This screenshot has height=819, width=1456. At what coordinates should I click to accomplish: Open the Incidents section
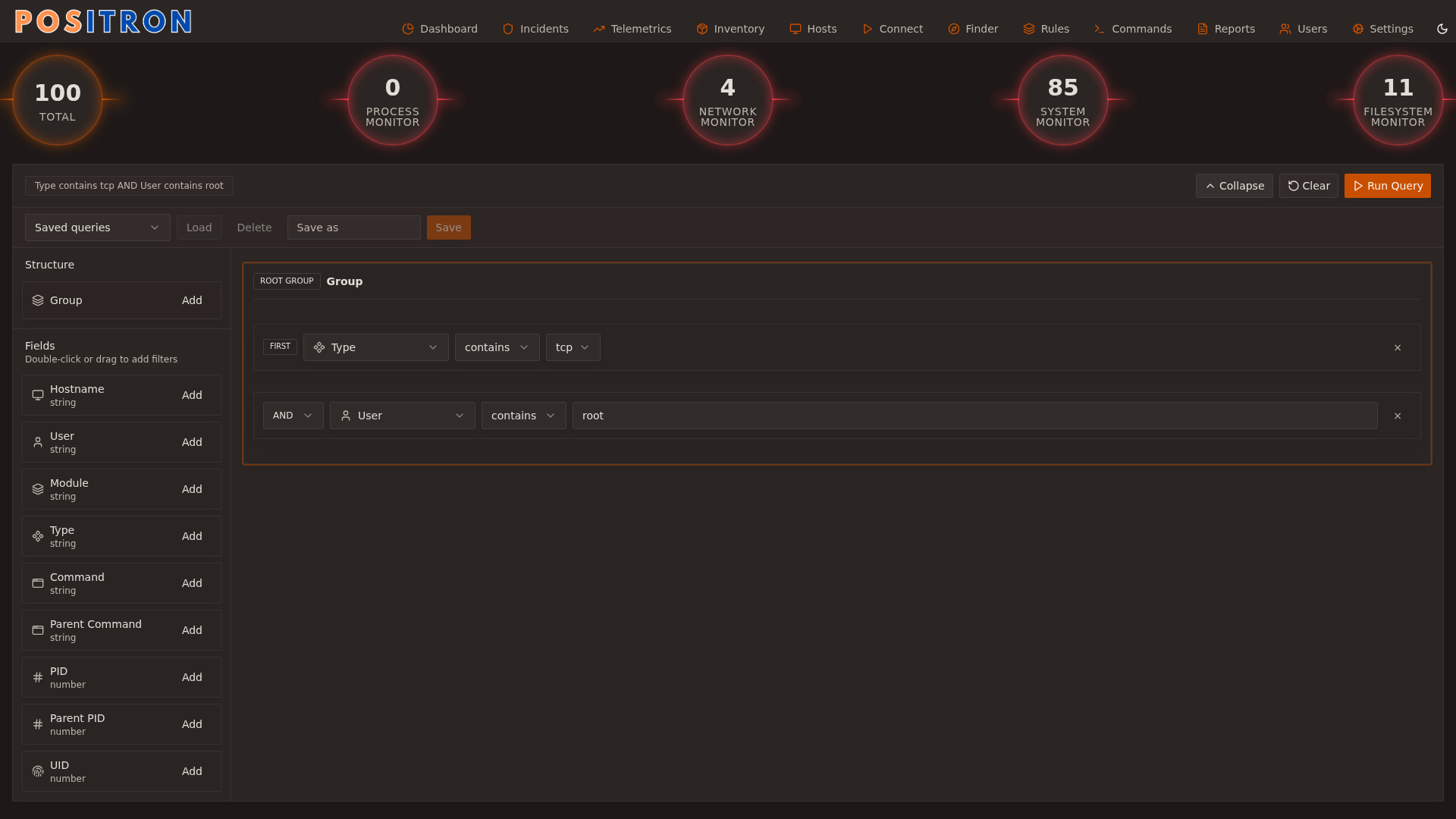tap(535, 29)
